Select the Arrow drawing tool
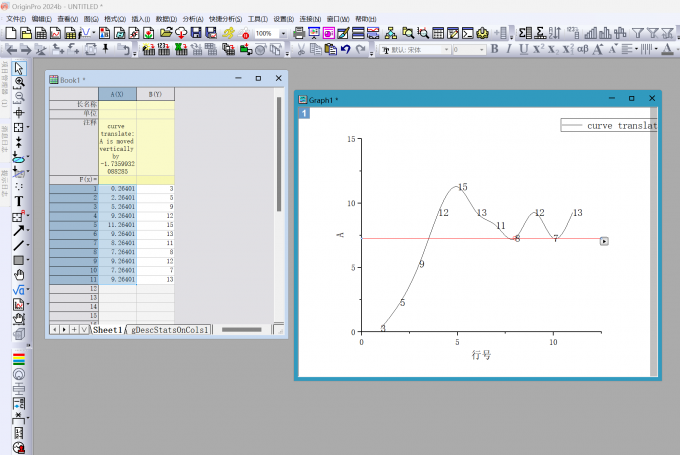Image resolution: width=680 pixels, height=455 pixels. tap(18, 231)
